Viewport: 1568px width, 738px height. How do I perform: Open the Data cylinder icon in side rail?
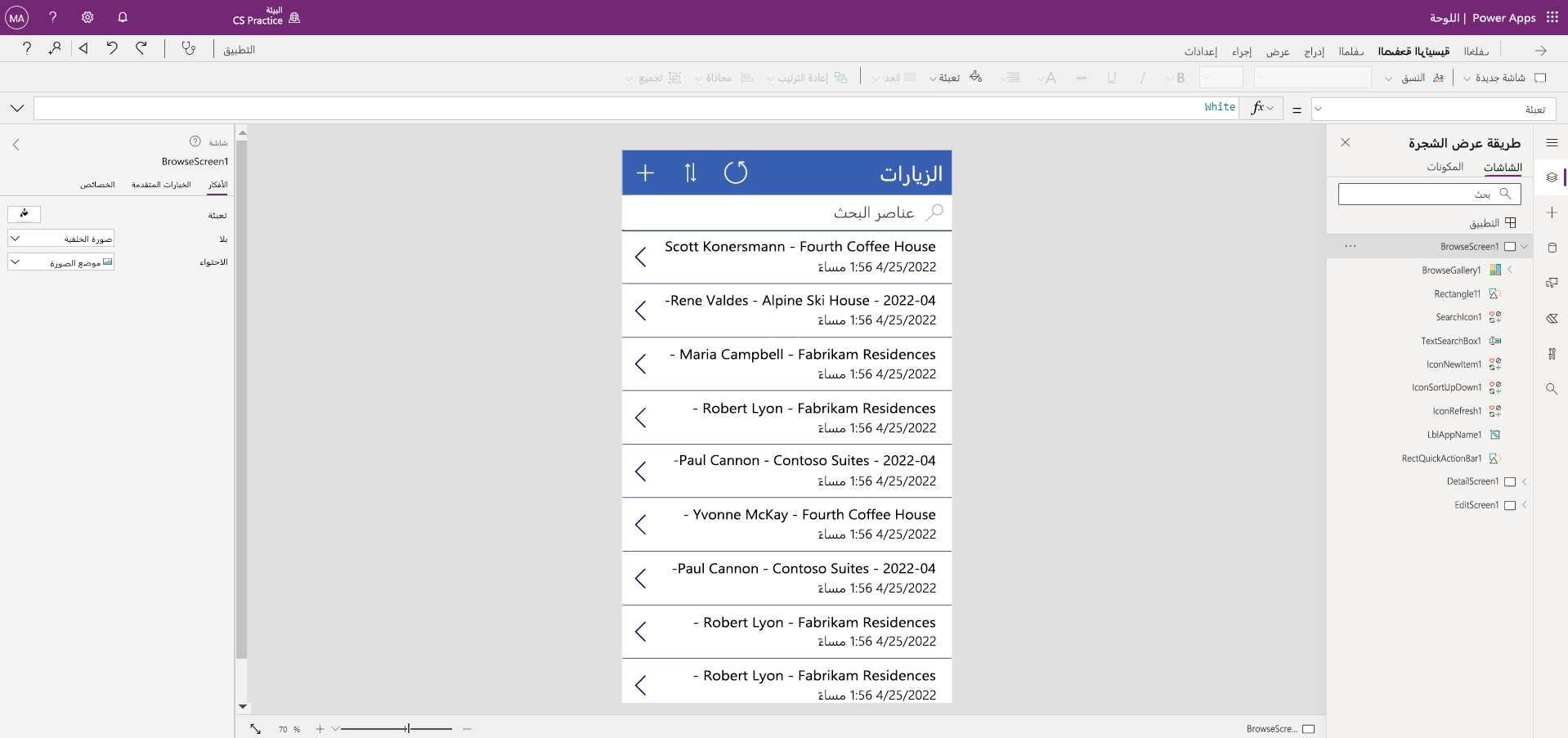[x=1552, y=248]
